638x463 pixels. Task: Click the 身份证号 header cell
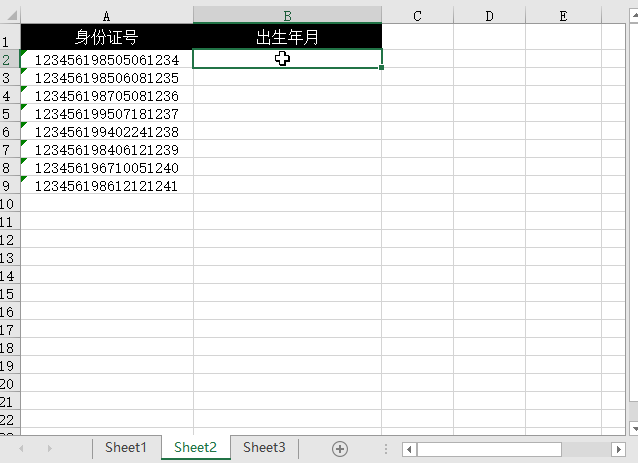pos(107,37)
